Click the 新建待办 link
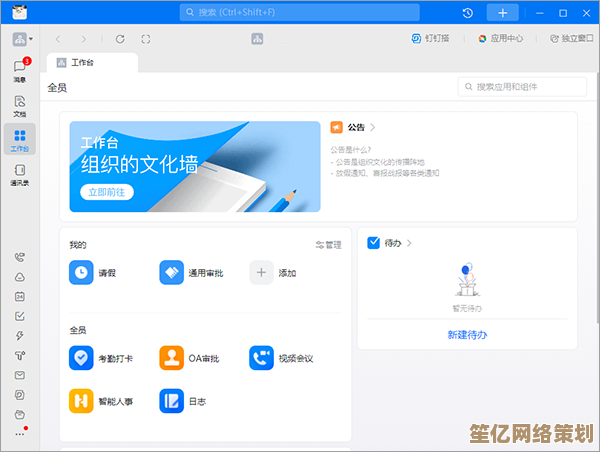 (x=467, y=335)
